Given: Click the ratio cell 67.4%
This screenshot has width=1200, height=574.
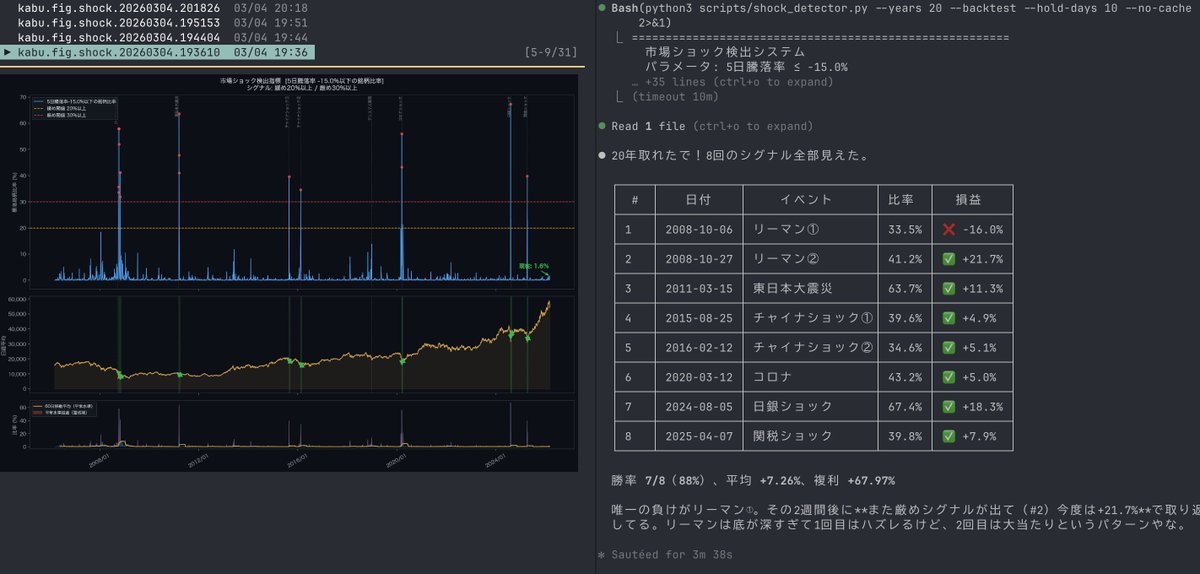Looking at the screenshot, I should click(x=905, y=407).
